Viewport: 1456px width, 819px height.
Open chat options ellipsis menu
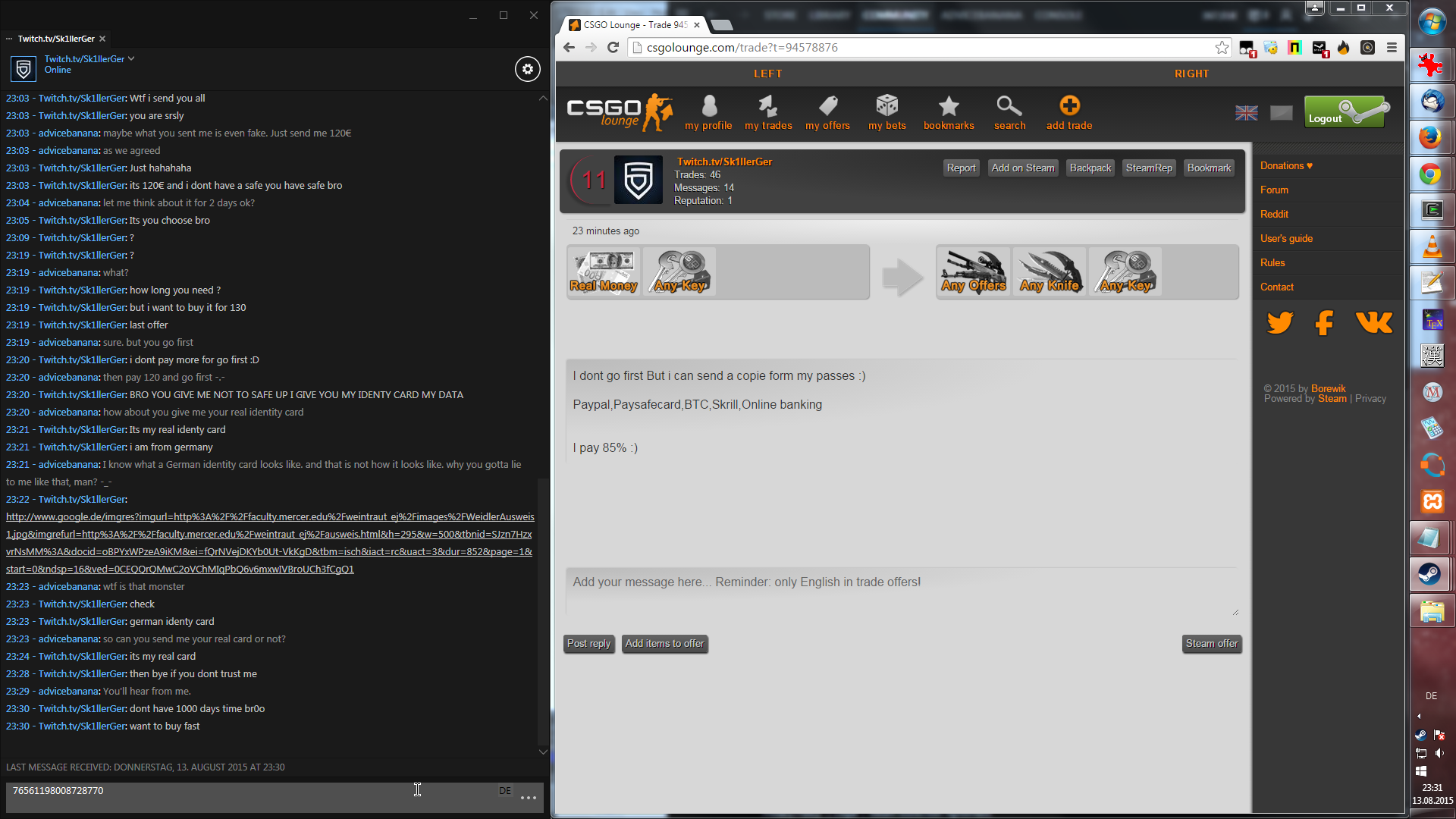tap(529, 797)
